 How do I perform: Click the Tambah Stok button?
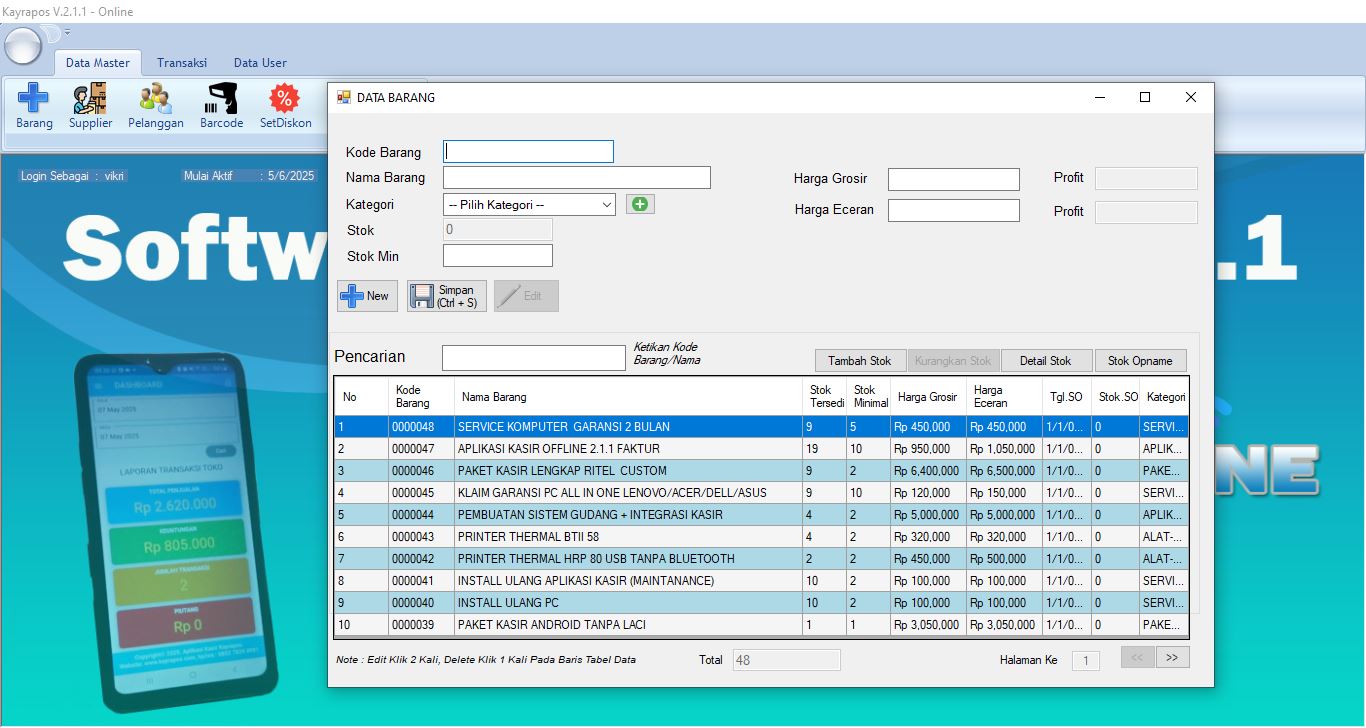pyautogui.click(x=860, y=361)
